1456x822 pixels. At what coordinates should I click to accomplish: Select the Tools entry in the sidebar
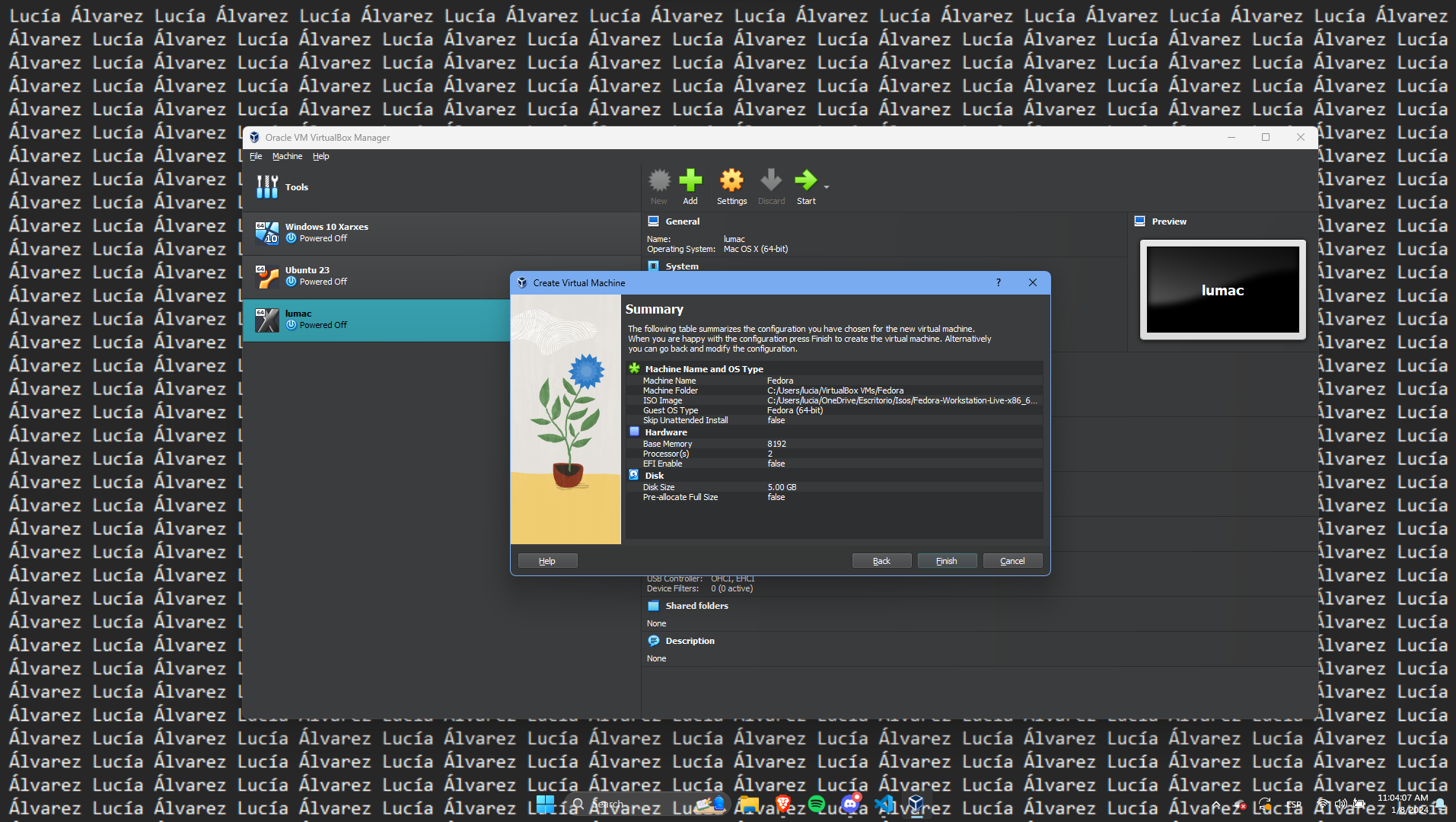point(297,187)
